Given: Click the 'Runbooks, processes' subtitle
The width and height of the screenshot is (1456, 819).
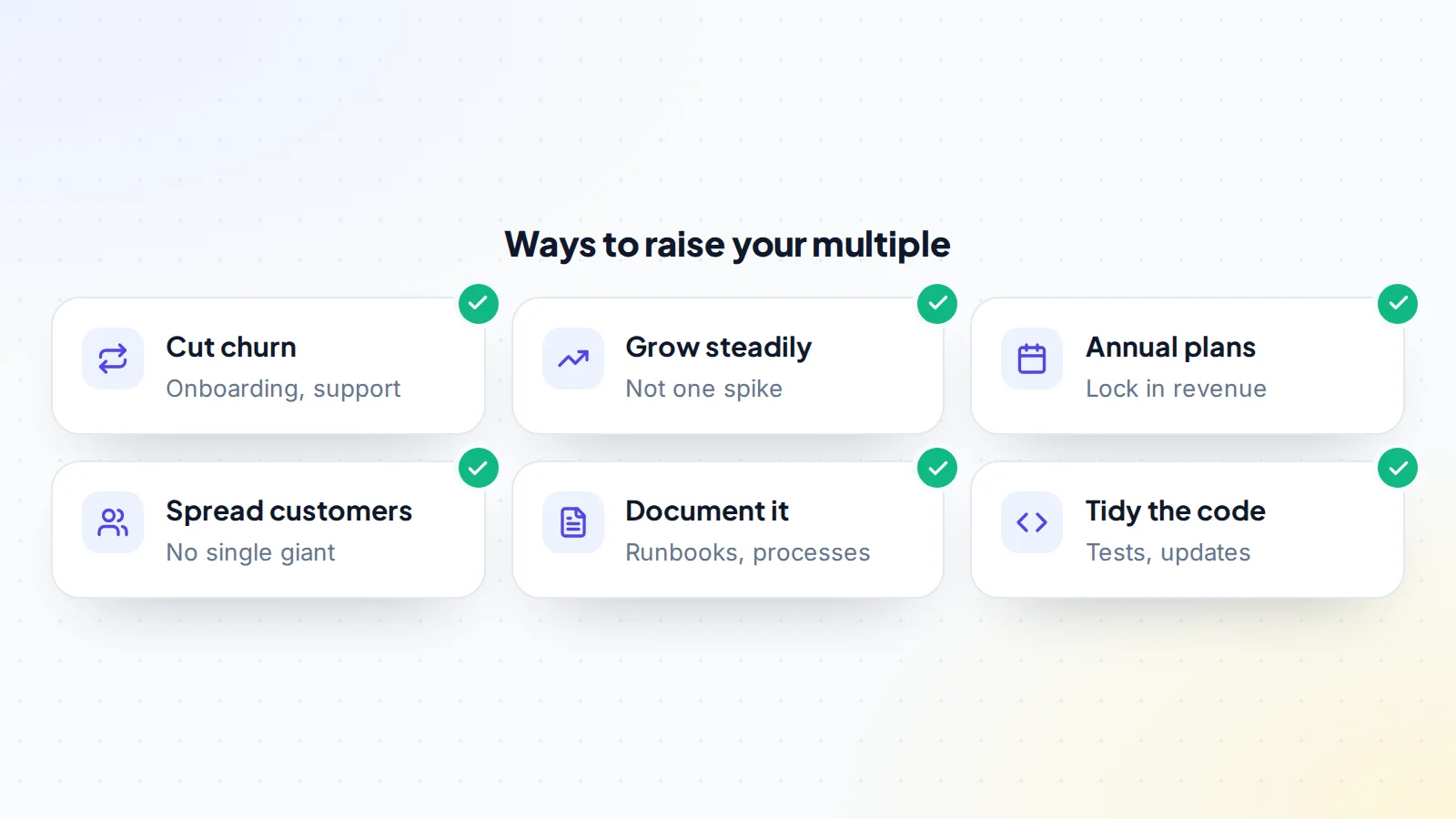Looking at the screenshot, I should [x=748, y=553].
